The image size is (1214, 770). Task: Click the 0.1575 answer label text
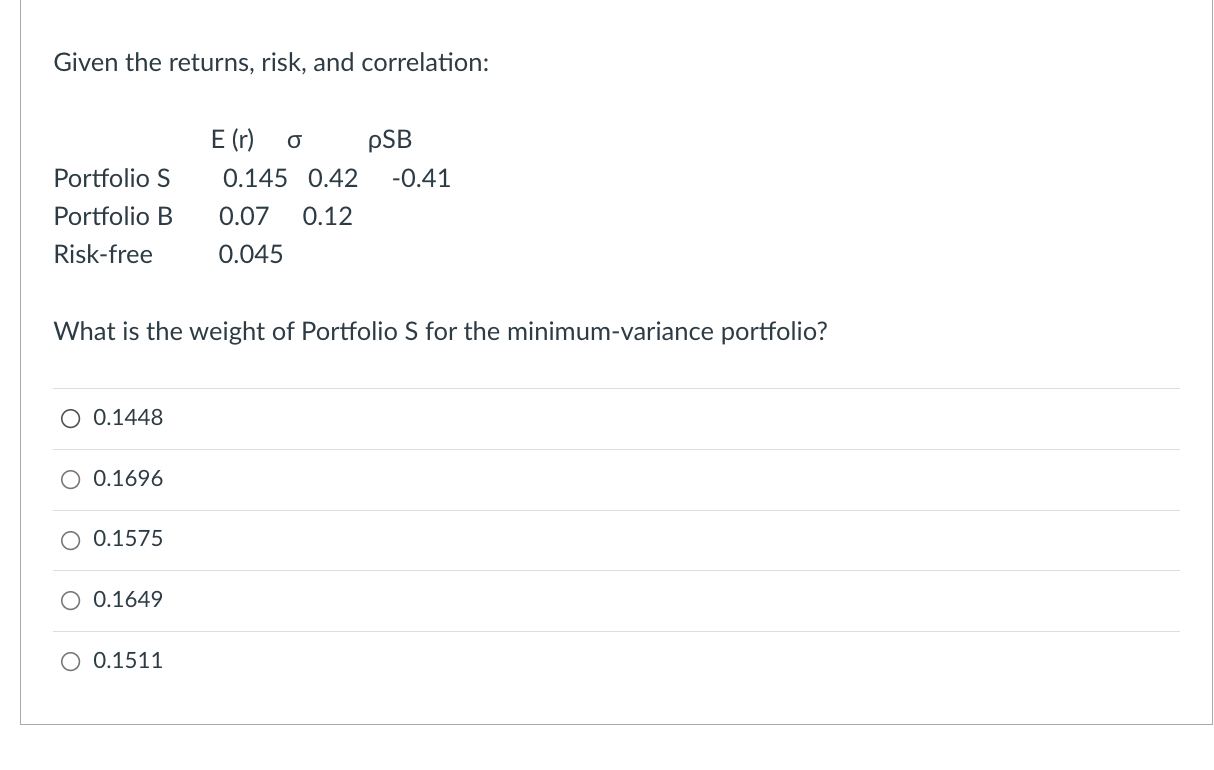tap(127, 539)
